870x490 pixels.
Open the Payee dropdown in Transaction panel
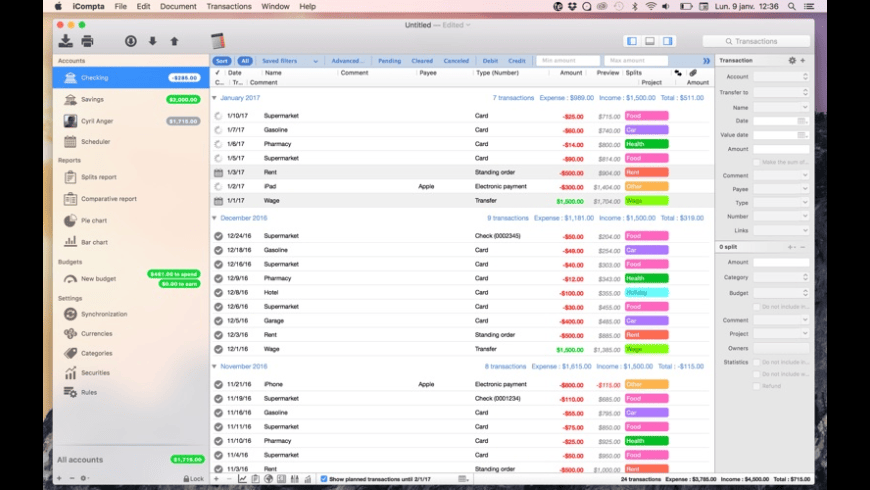coord(781,189)
